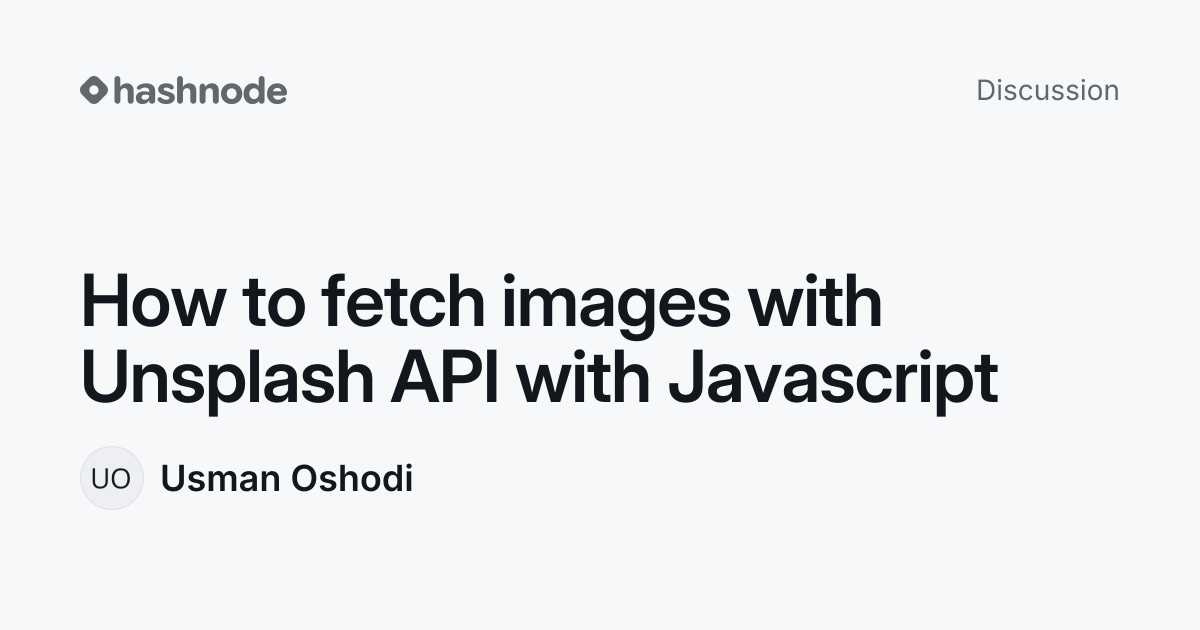Click the surname Oshodi
Image resolution: width=1200 pixels, height=630 pixels.
[x=352, y=479]
